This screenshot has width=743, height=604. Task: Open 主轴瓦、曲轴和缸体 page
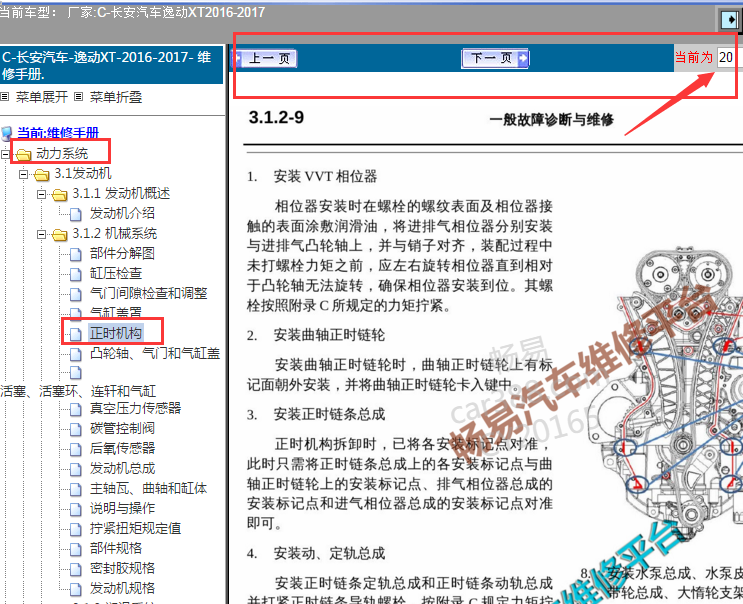coord(149,488)
